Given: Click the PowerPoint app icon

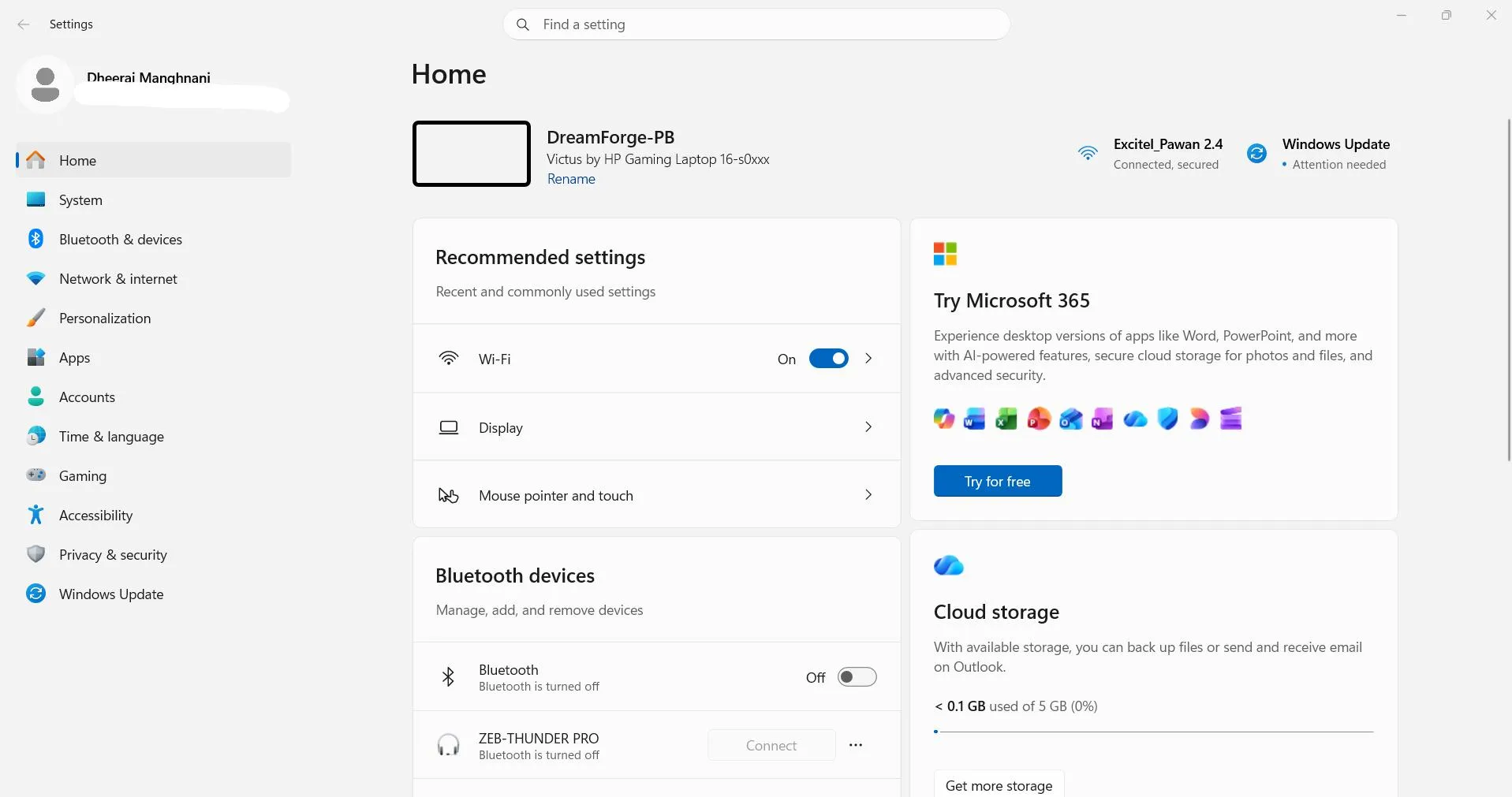Looking at the screenshot, I should tap(1039, 419).
